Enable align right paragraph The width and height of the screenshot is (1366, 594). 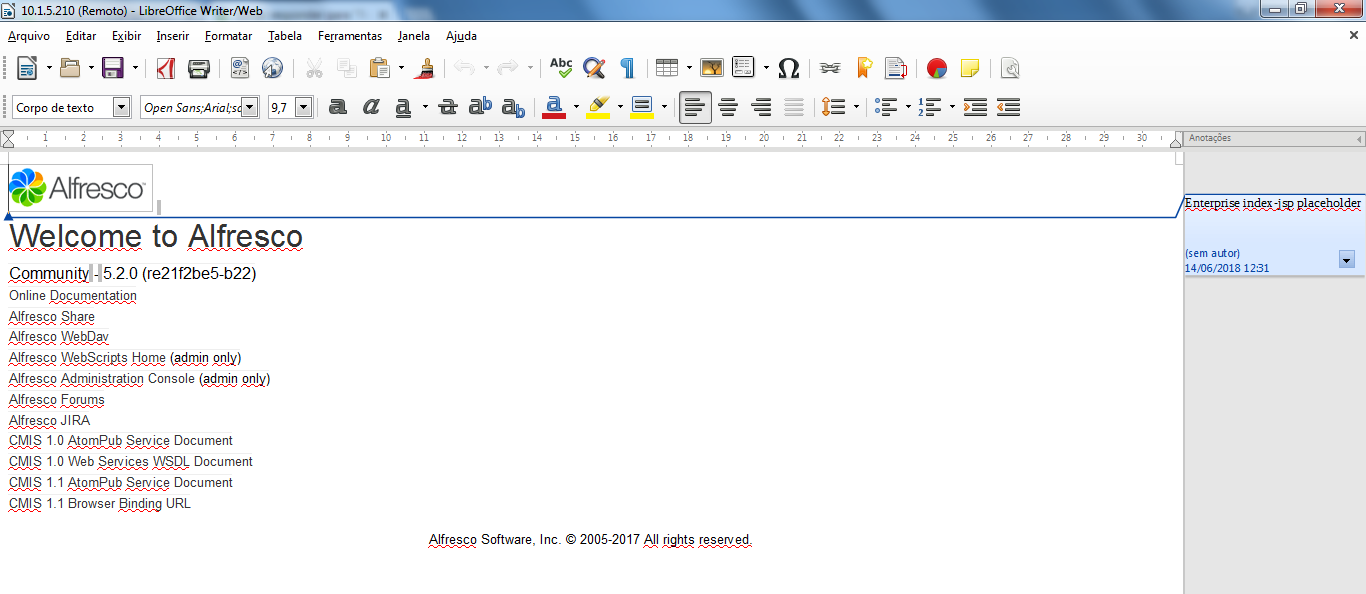tap(761, 107)
